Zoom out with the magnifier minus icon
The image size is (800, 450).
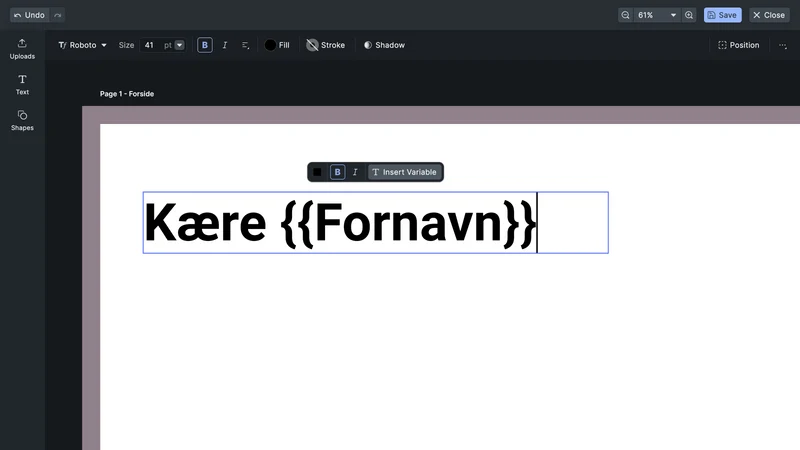[626, 15]
